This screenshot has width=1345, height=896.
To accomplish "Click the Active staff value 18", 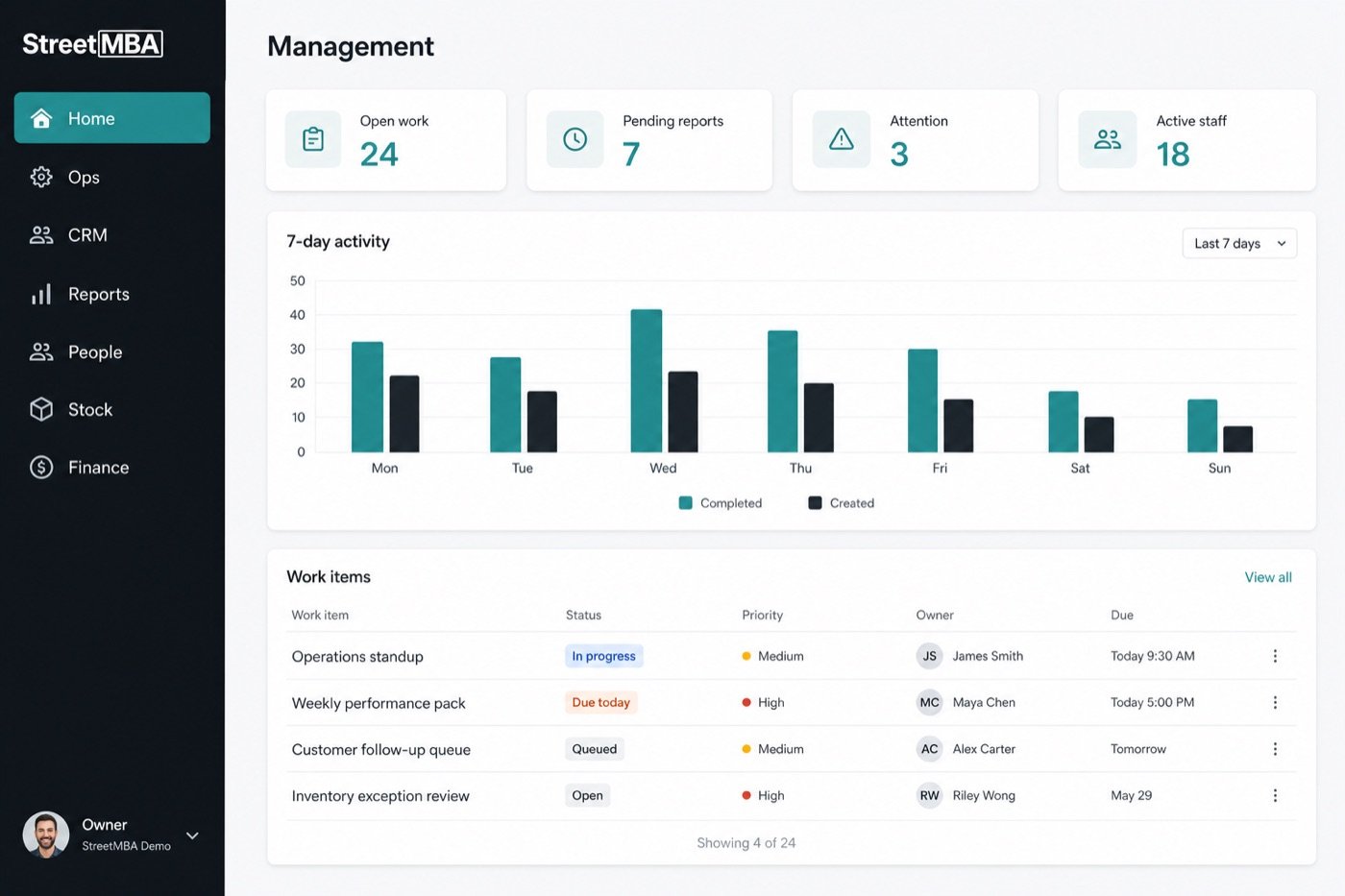I will [1173, 154].
